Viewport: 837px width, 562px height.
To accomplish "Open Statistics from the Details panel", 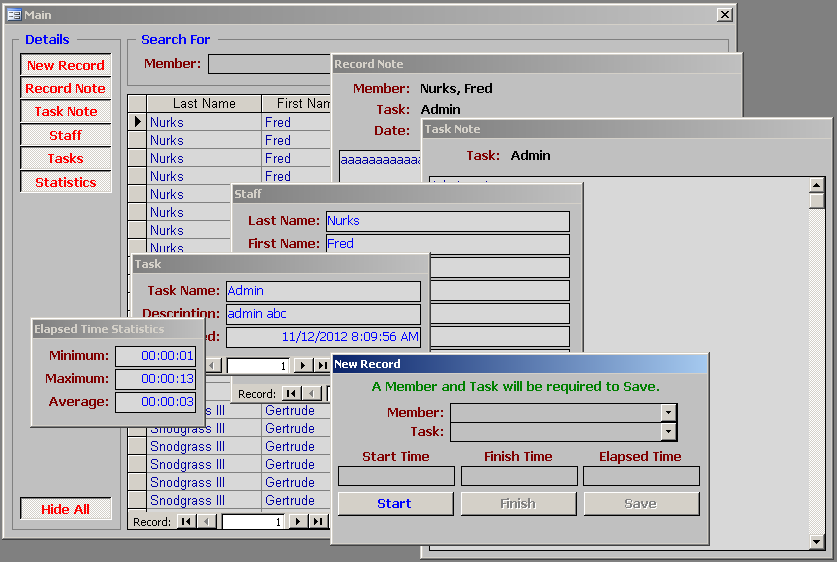I will click(66, 182).
